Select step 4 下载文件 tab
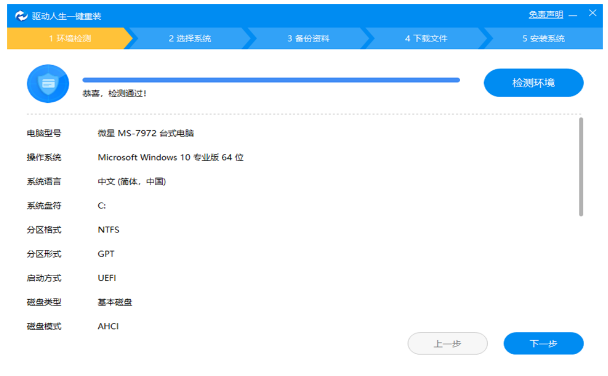The height and width of the screenshot is (376, 608). pos(426,38)
